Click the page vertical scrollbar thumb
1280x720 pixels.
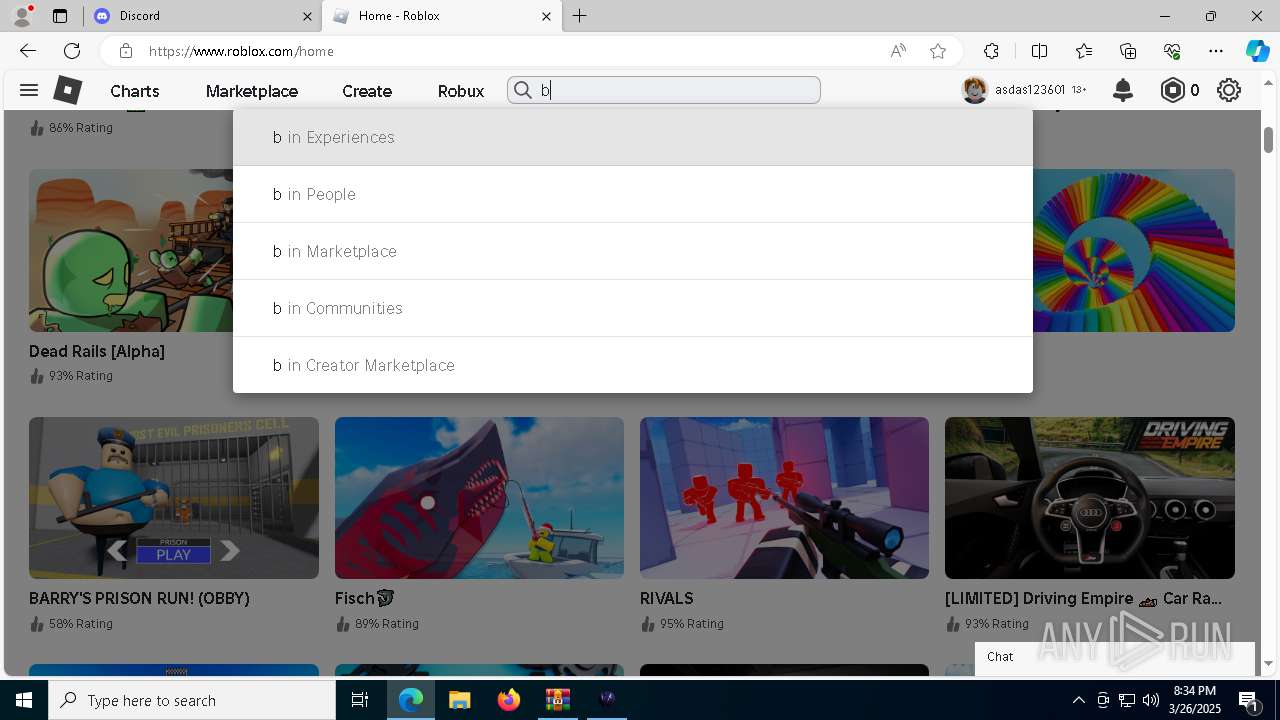[1268, 140]
